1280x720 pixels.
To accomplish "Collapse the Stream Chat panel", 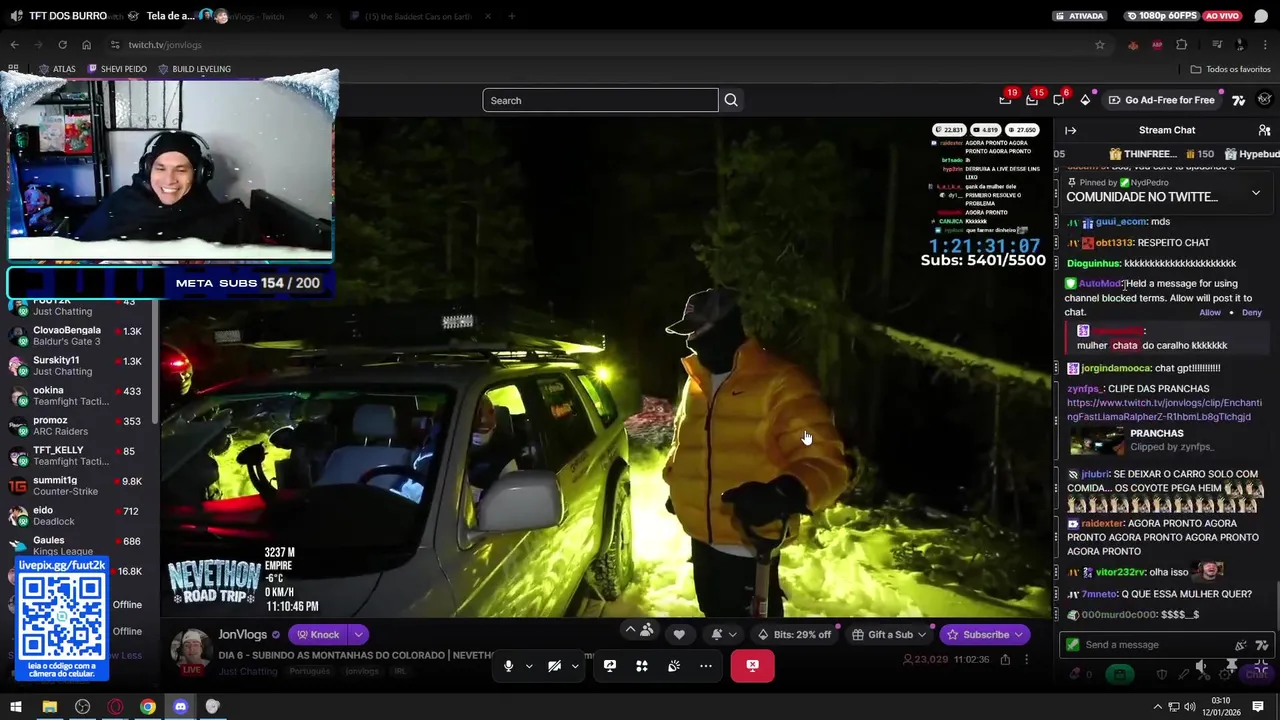I will 1070,130.
